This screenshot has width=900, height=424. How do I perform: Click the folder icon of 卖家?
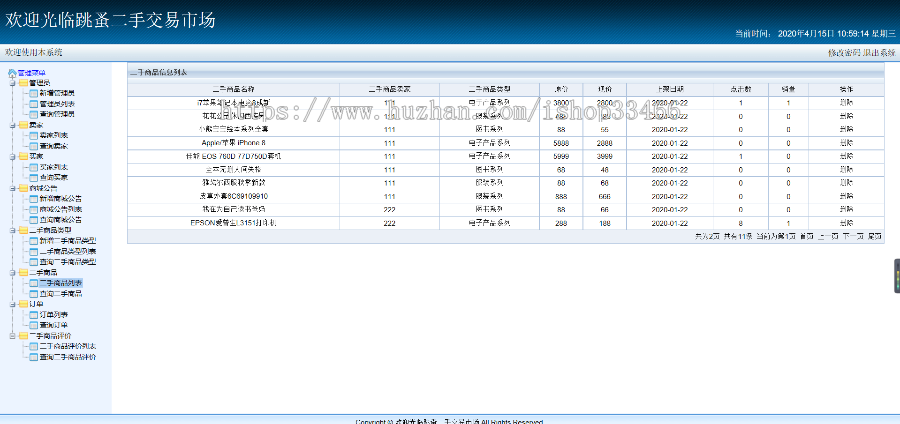tap(23, 125)
